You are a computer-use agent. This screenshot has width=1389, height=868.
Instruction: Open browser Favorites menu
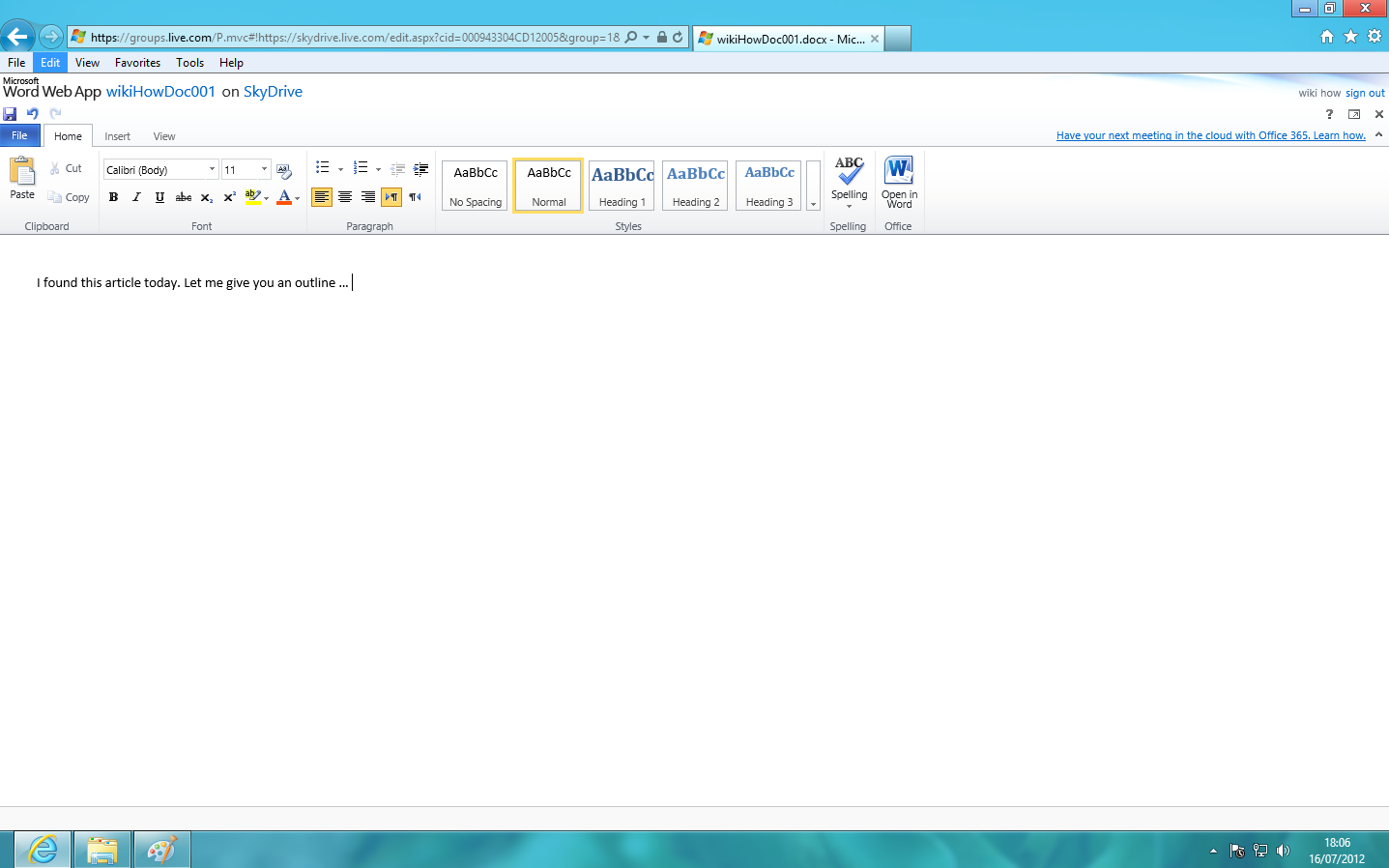click(x=137, y=63)
